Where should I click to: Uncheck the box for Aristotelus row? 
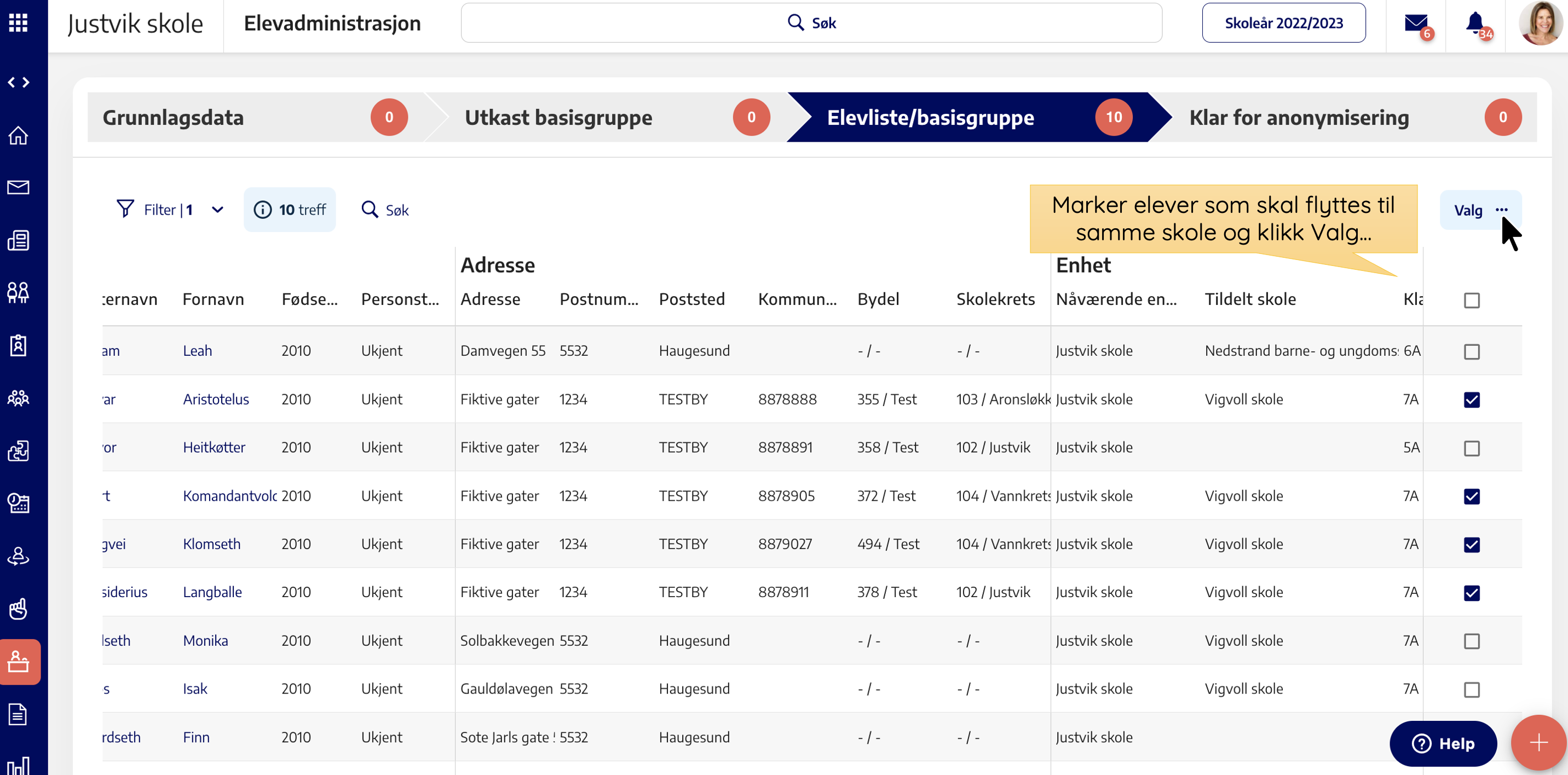tap(1471, 399)
